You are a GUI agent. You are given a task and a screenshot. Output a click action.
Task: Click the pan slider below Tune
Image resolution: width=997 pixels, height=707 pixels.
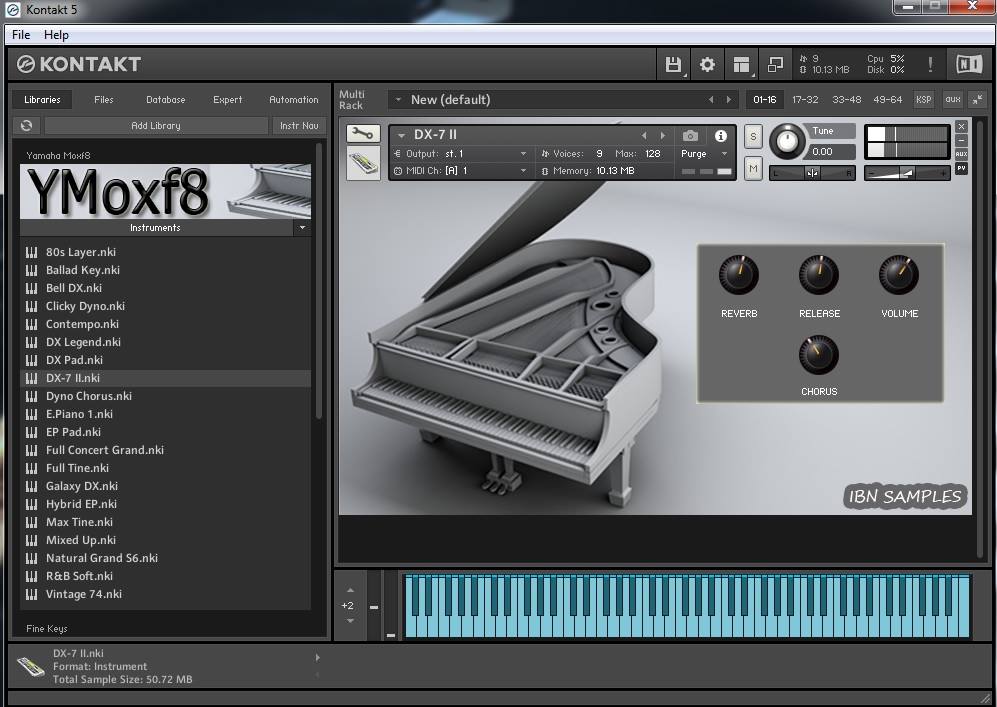point(812,173)
